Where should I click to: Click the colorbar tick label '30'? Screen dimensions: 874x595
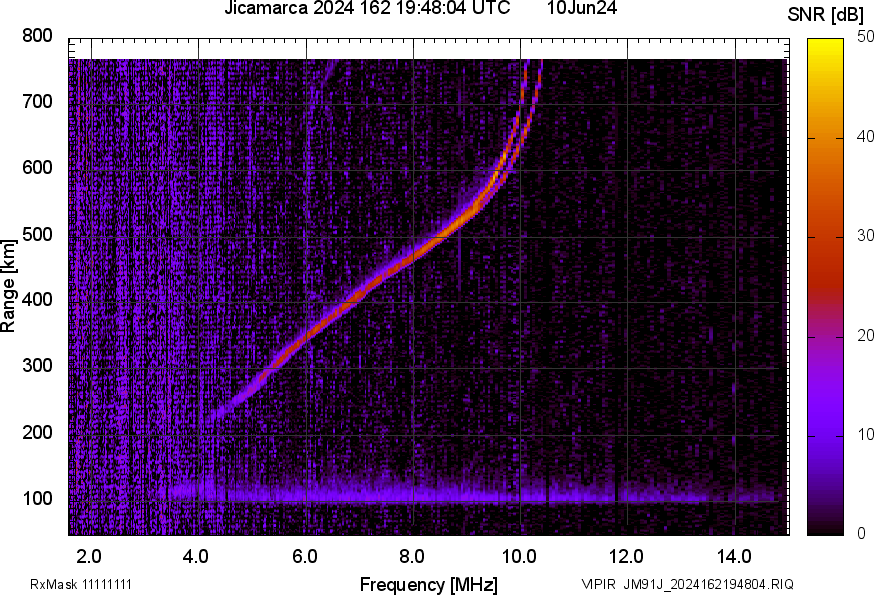[865, 236]
